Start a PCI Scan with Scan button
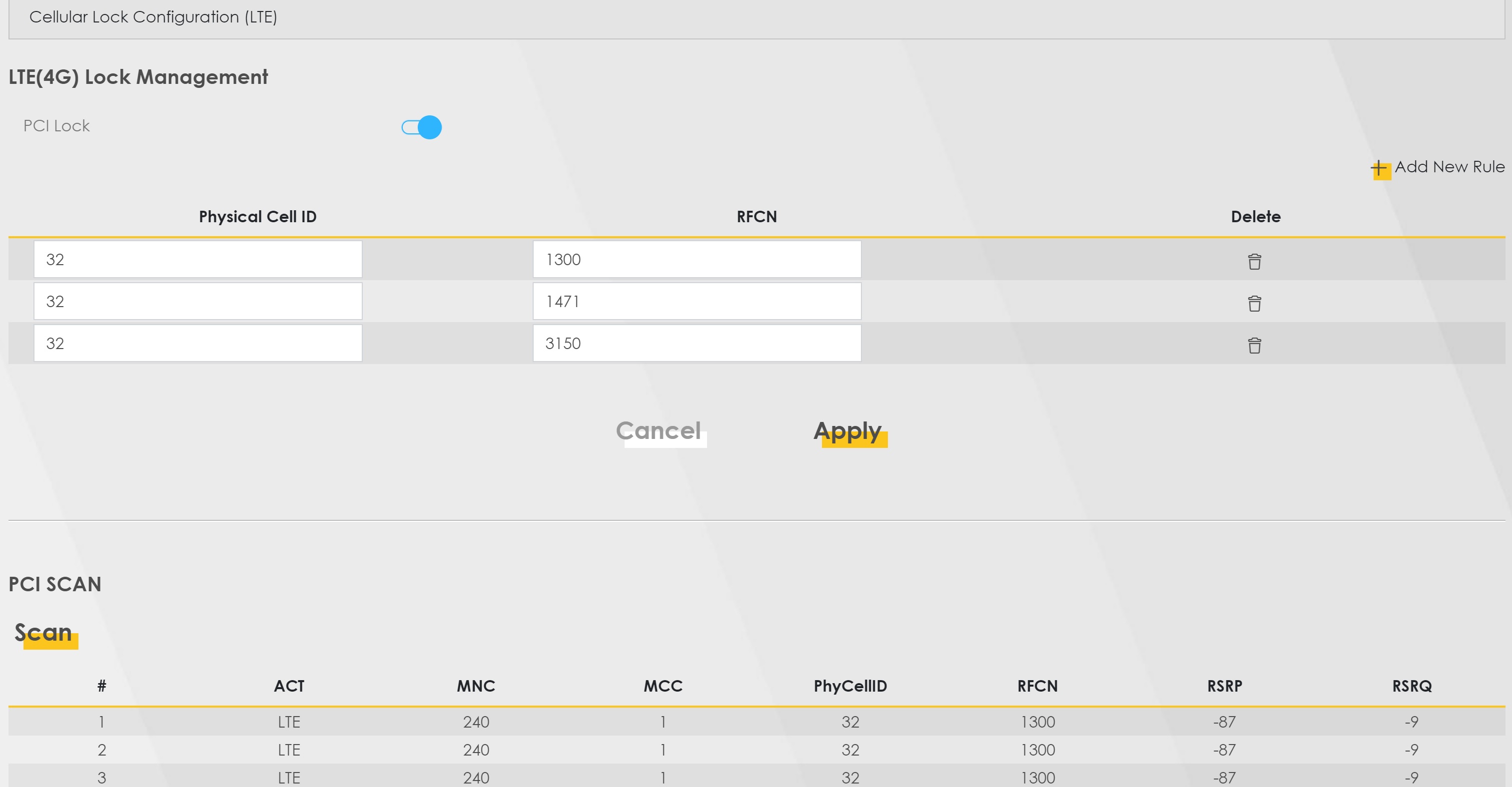 click(44, 633)
